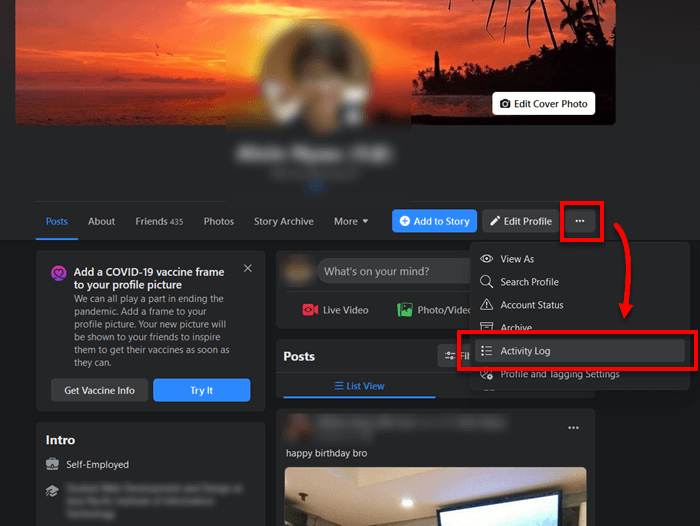
Task: Open options on the happy birthday post
Action: [573, 428]
